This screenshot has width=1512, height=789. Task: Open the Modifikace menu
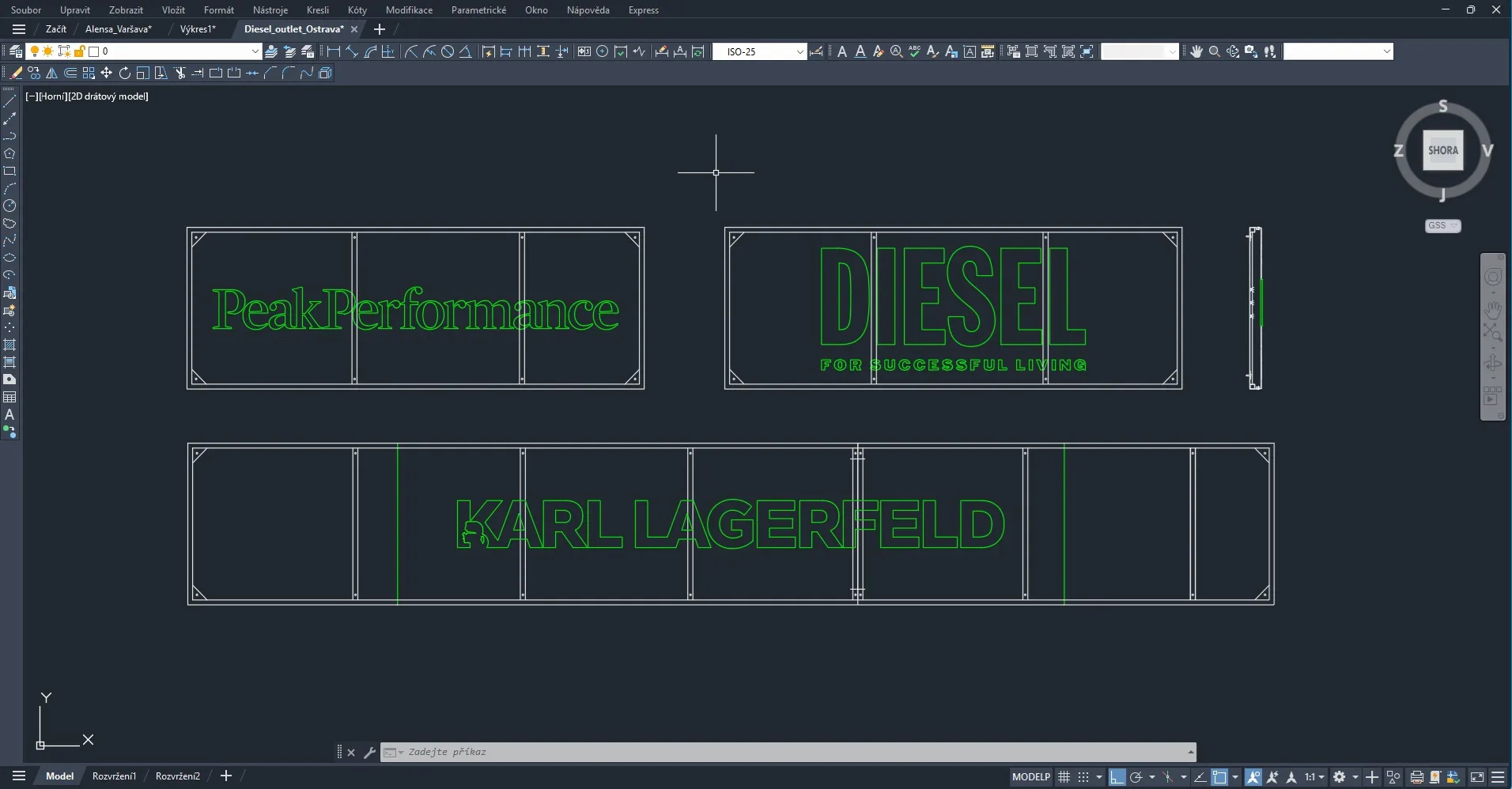pos(409,10)
